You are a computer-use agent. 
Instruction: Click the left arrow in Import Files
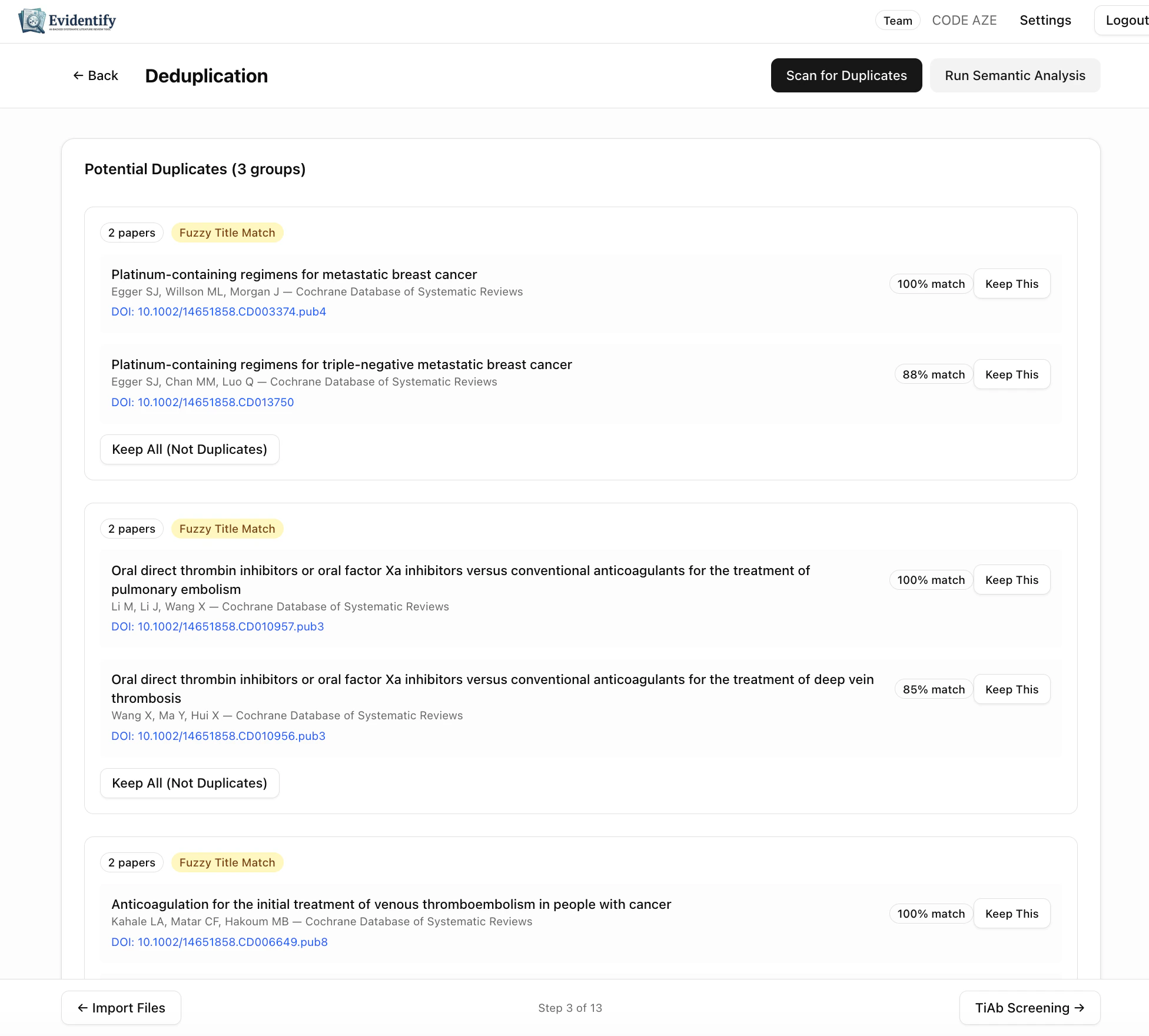pyautogui.click(x=82, y=1007)
